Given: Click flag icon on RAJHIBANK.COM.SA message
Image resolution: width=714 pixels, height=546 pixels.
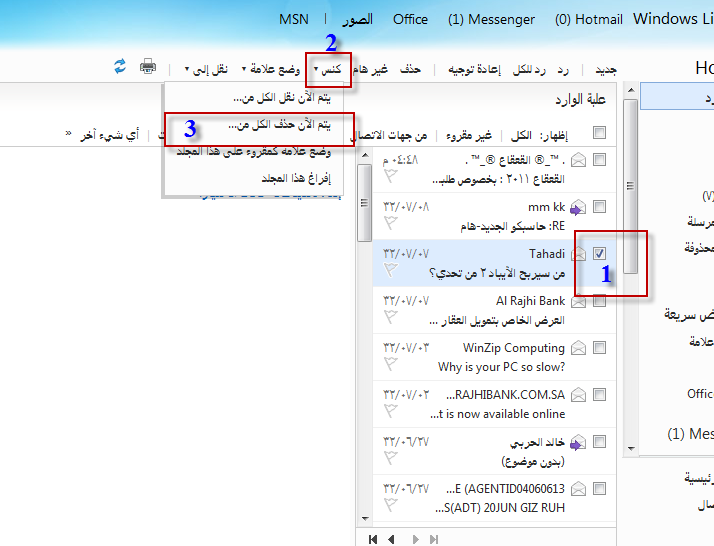Looking at the screenshot, I should [x=391, y=411].
